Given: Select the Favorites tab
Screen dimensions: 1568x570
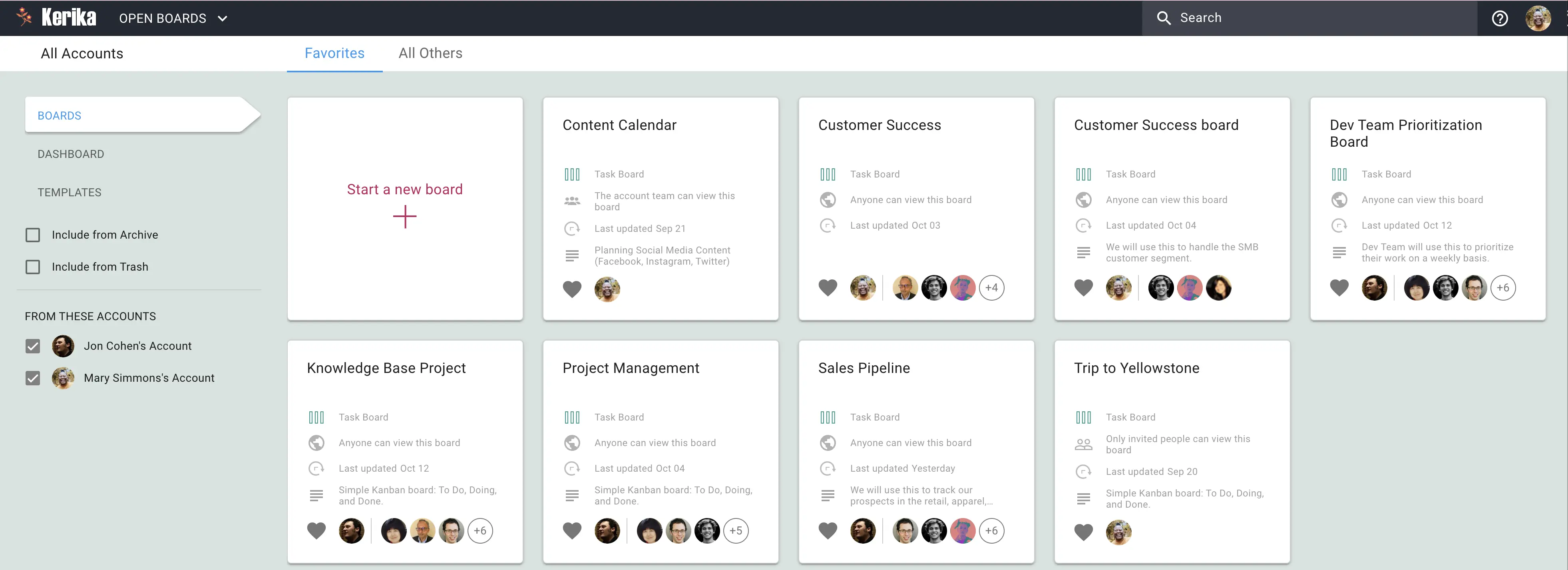Looking at the screenshot, I should click(x=334, y=53).
